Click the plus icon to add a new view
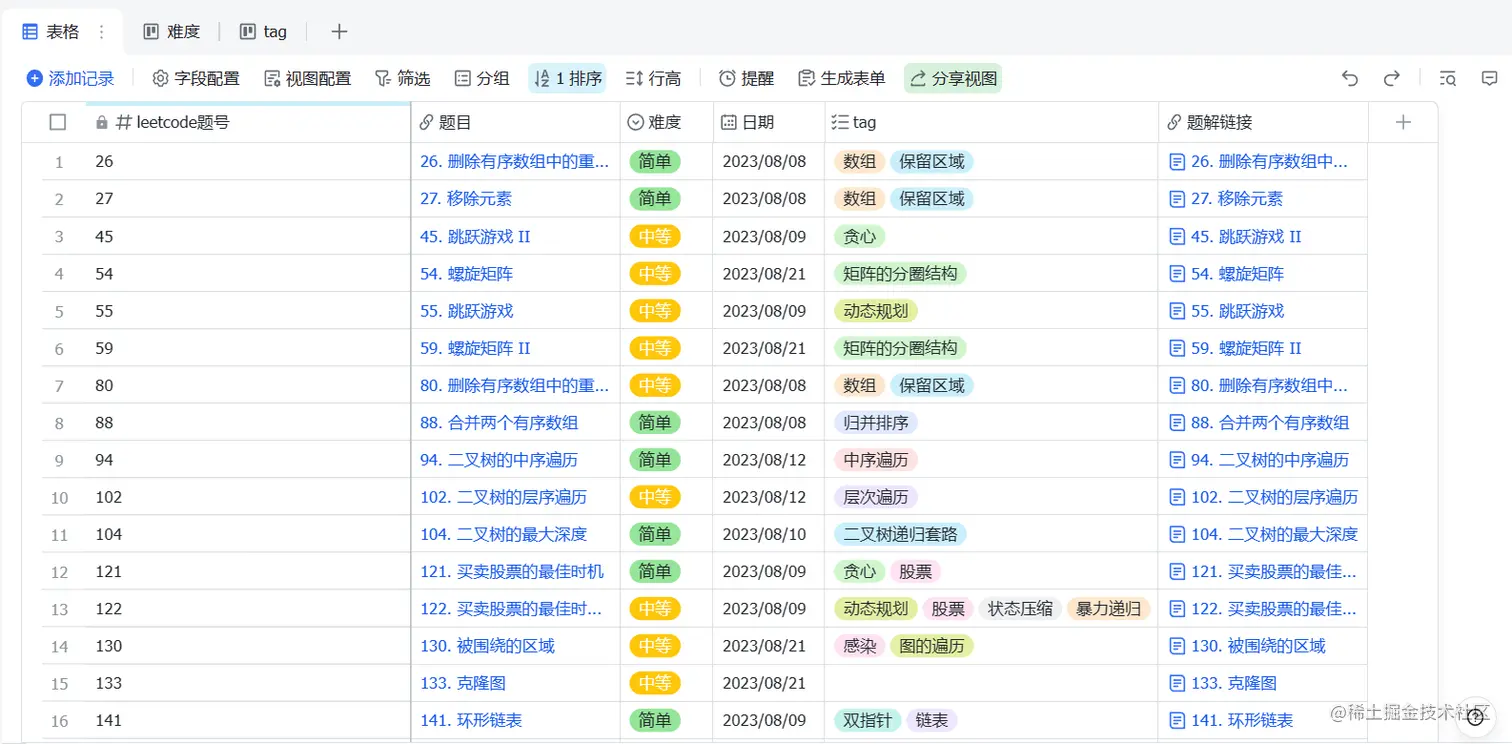The image size is (1512, 744). (x=339, y=32)
